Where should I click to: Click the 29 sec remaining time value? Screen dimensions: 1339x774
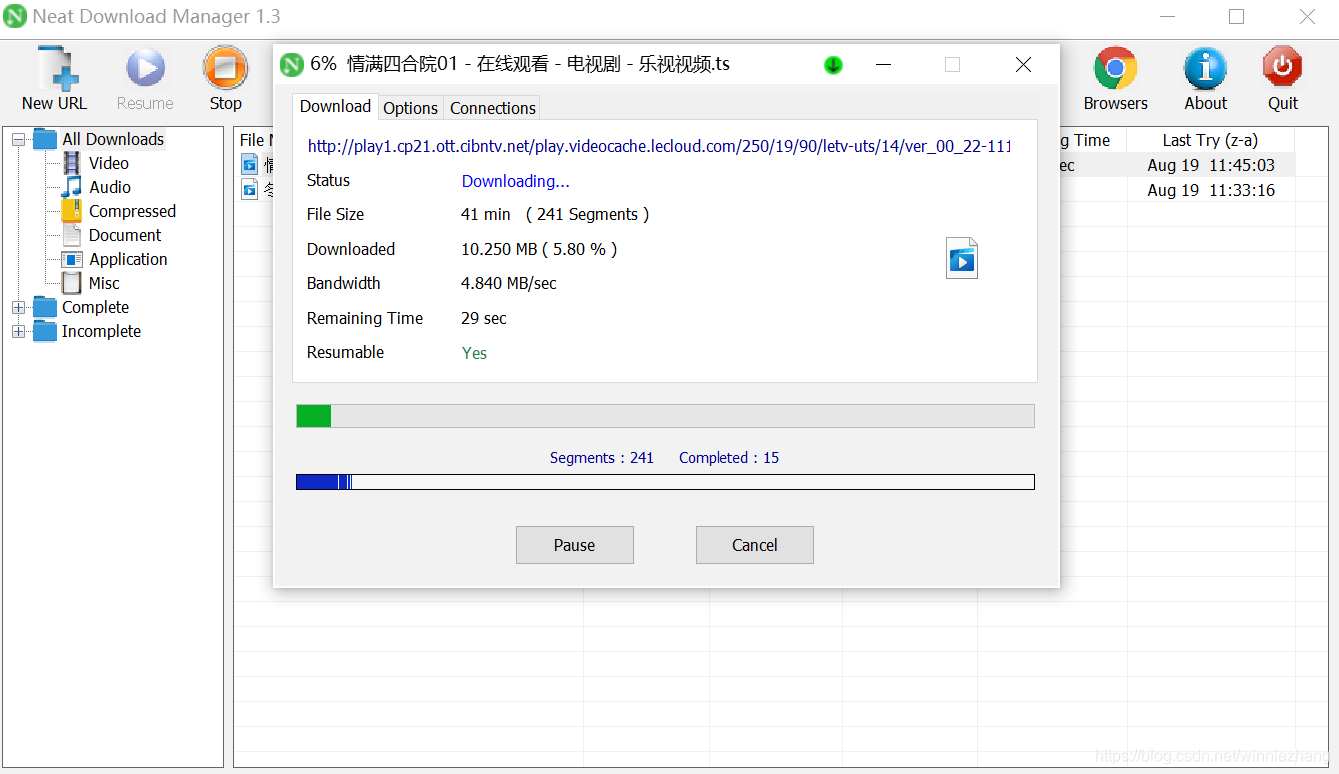[x=484, y=318]
